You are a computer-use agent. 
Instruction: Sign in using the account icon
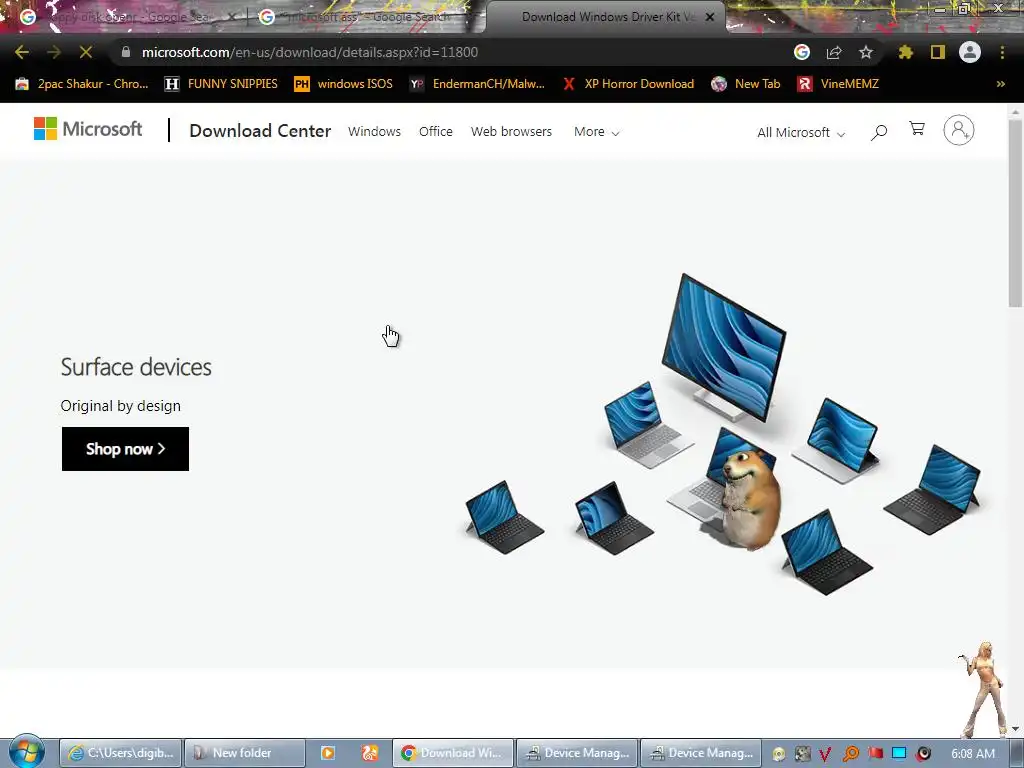coord(959,130)
